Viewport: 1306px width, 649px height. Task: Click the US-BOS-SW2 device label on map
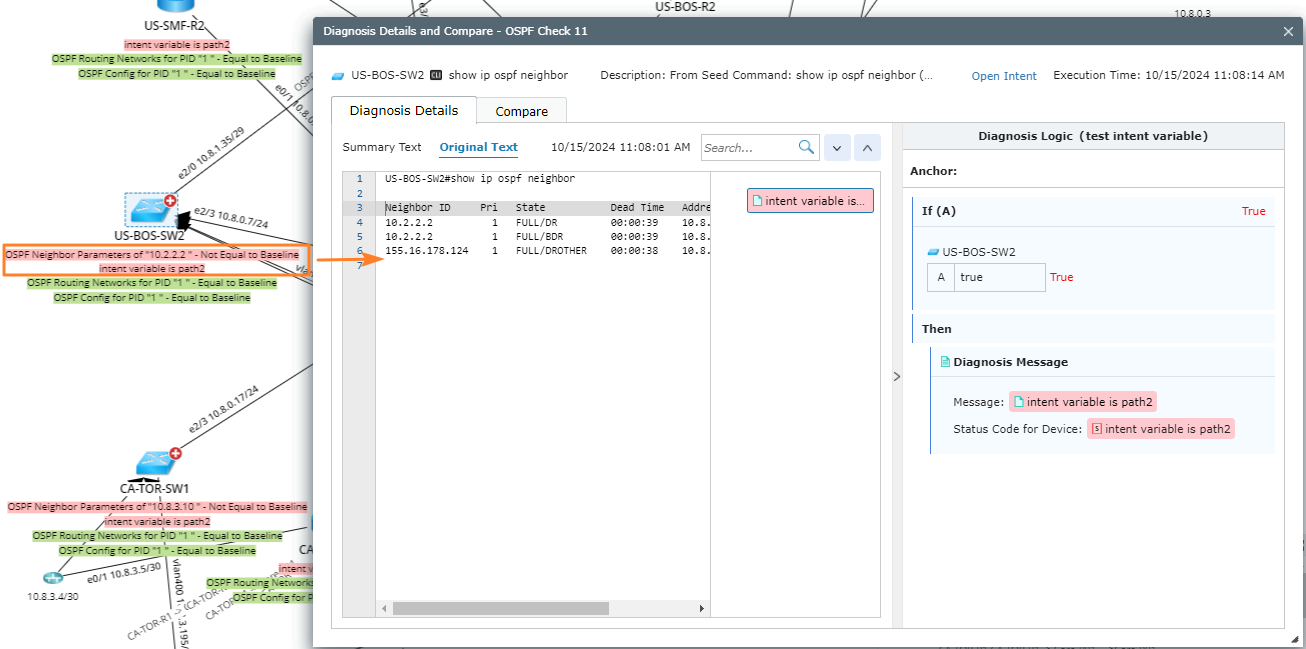(x=149, y=236)
